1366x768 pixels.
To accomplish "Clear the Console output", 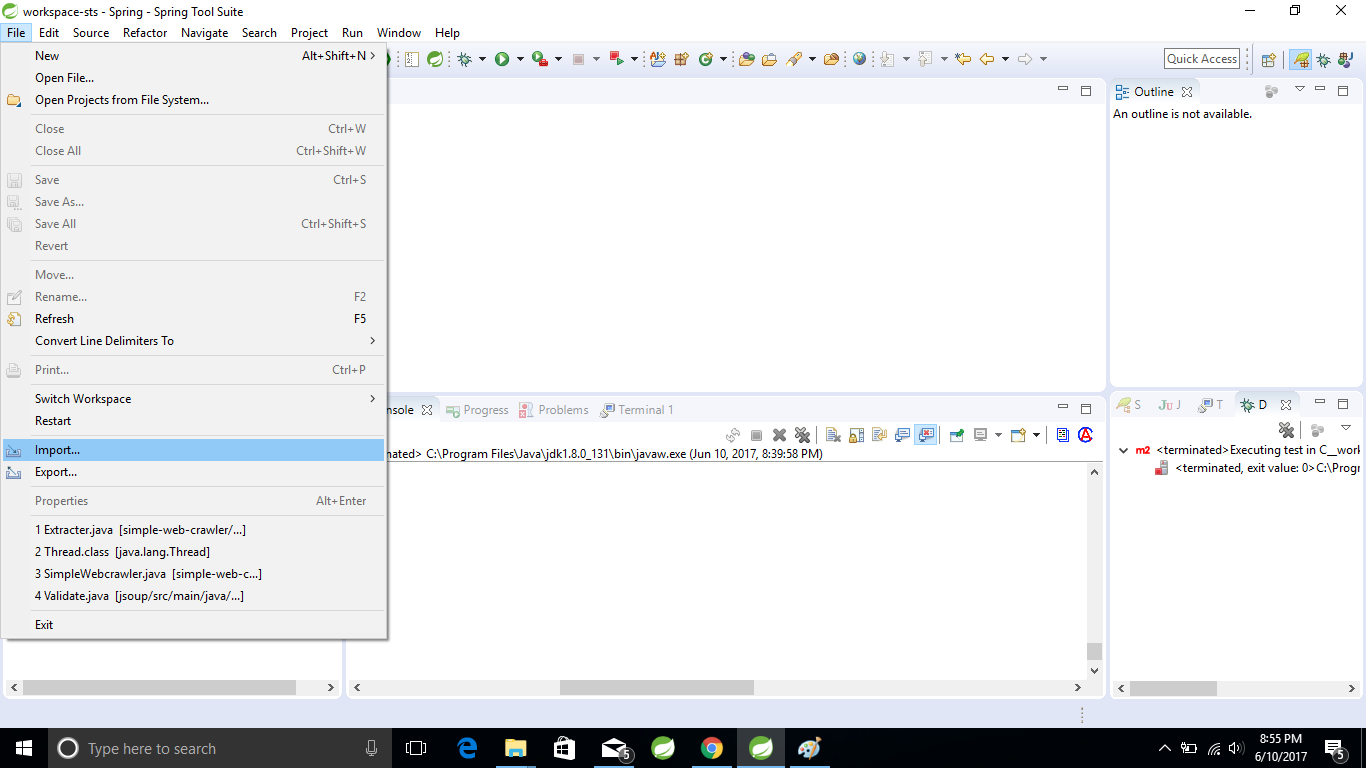I will click(833, 434).
